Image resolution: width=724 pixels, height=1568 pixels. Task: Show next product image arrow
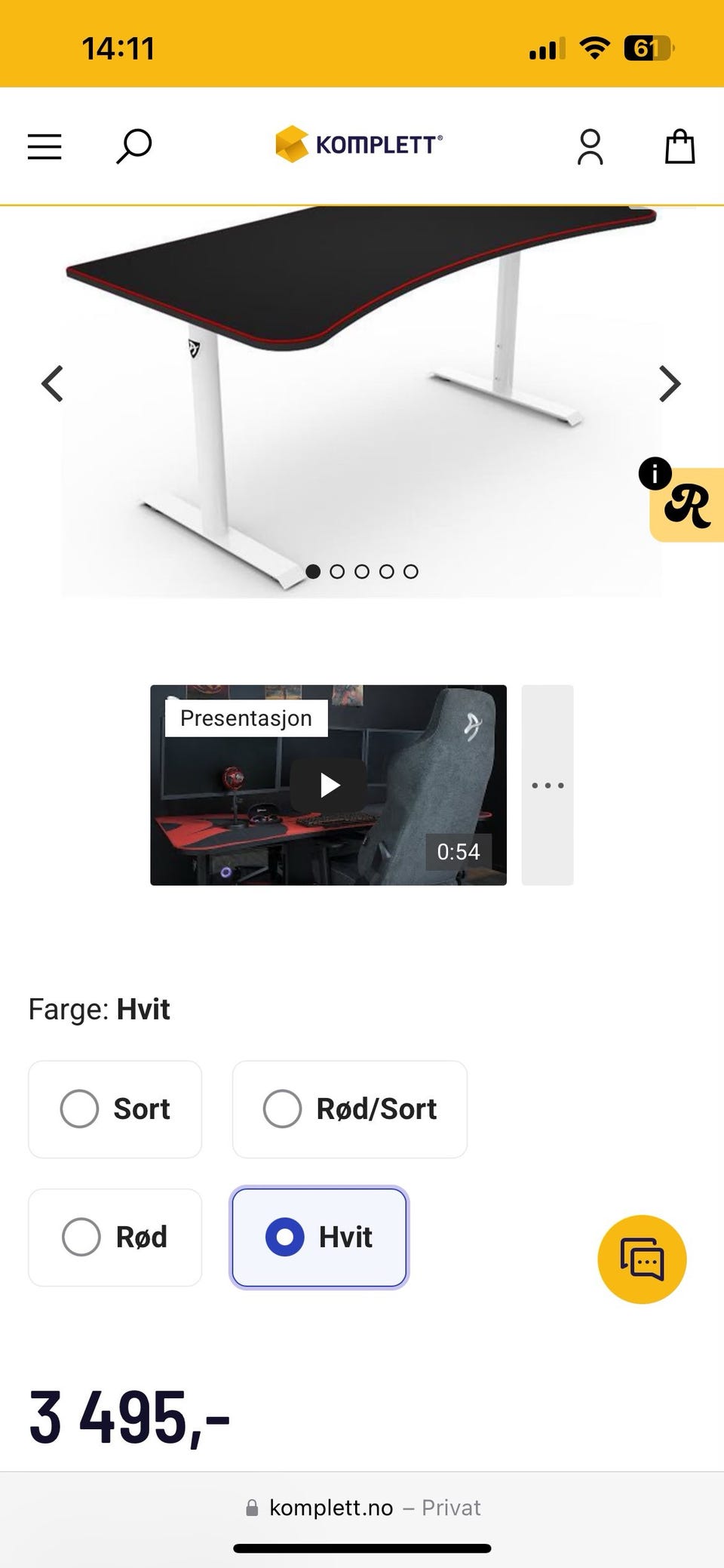(x=670, y=384)
